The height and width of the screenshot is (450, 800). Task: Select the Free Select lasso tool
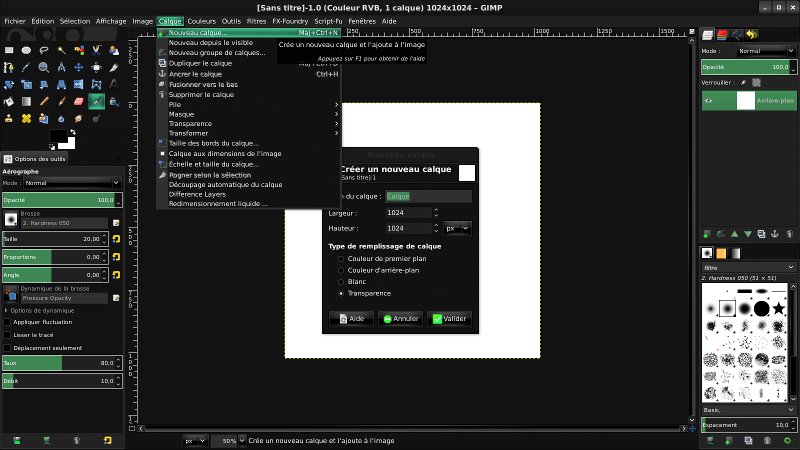[44, 50]
